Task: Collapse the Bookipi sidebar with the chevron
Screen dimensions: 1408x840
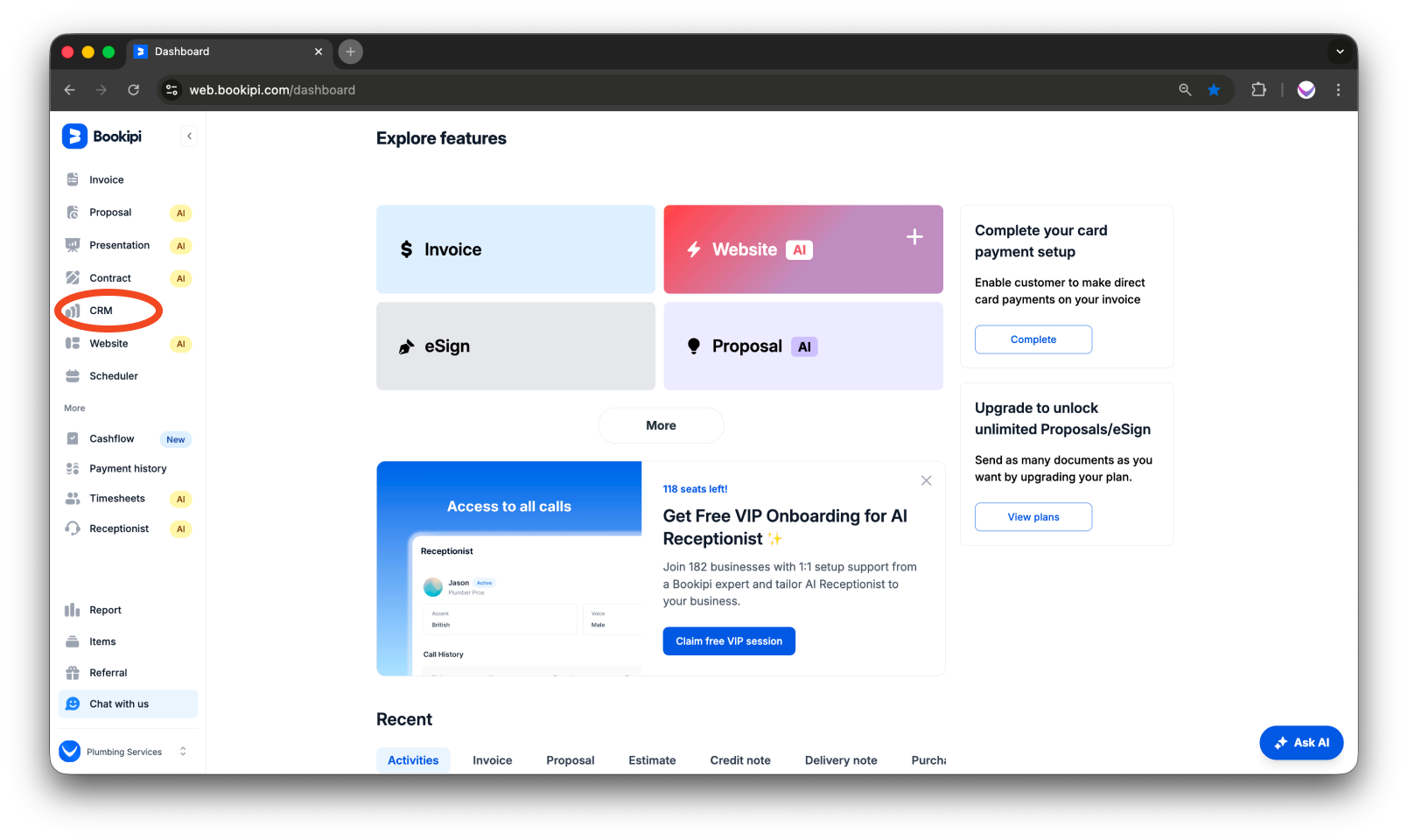Action: (x=189, y=136)
